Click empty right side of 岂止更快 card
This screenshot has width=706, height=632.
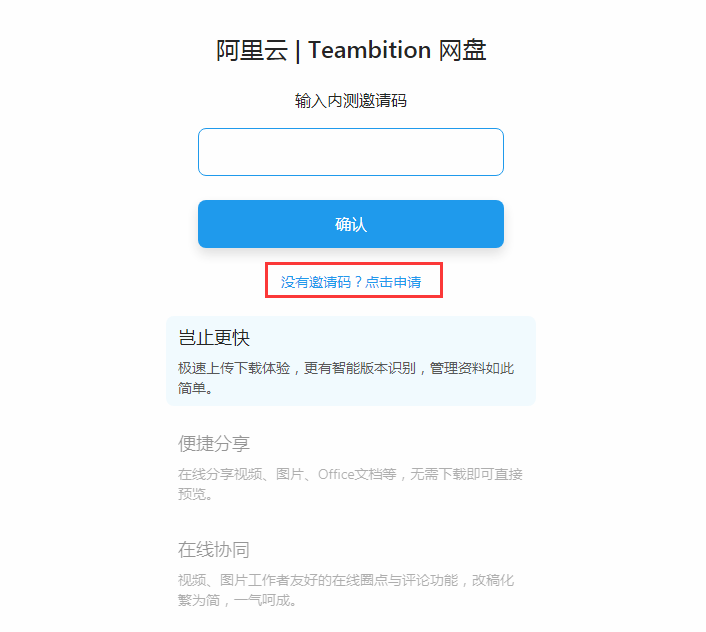coord(480,338)
